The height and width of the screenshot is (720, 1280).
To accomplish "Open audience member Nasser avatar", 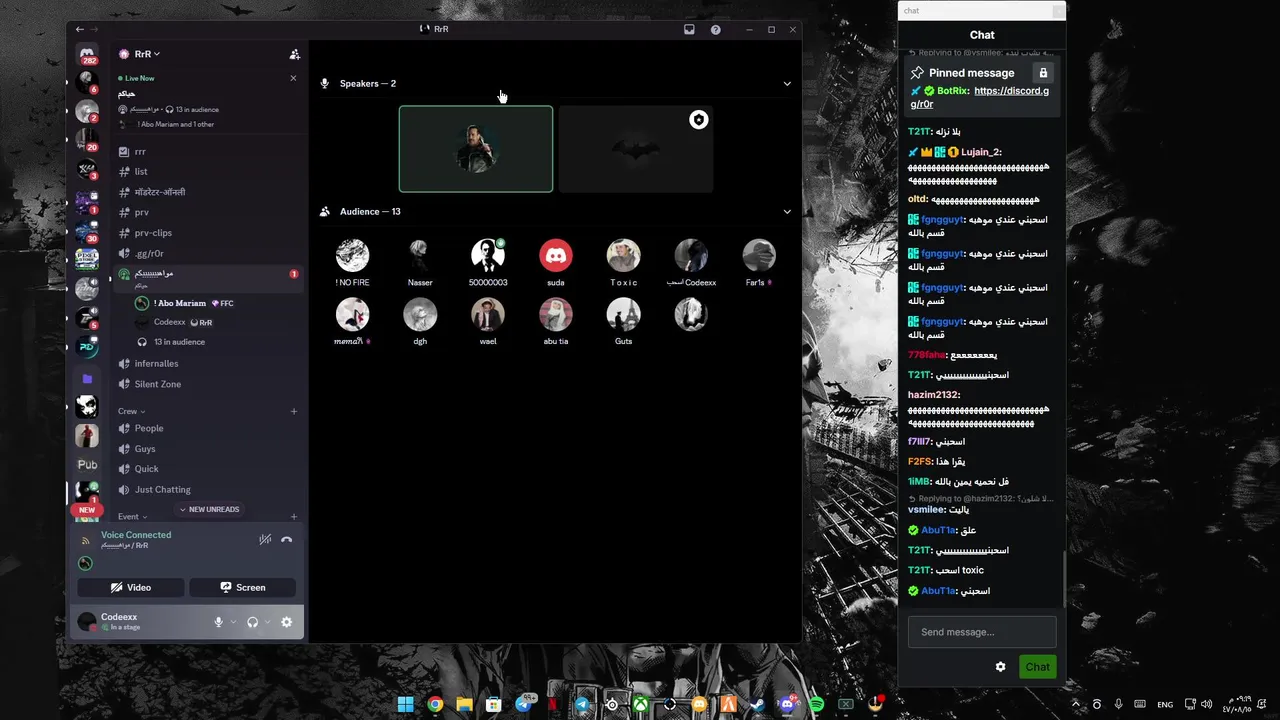I will coord(420,256).
